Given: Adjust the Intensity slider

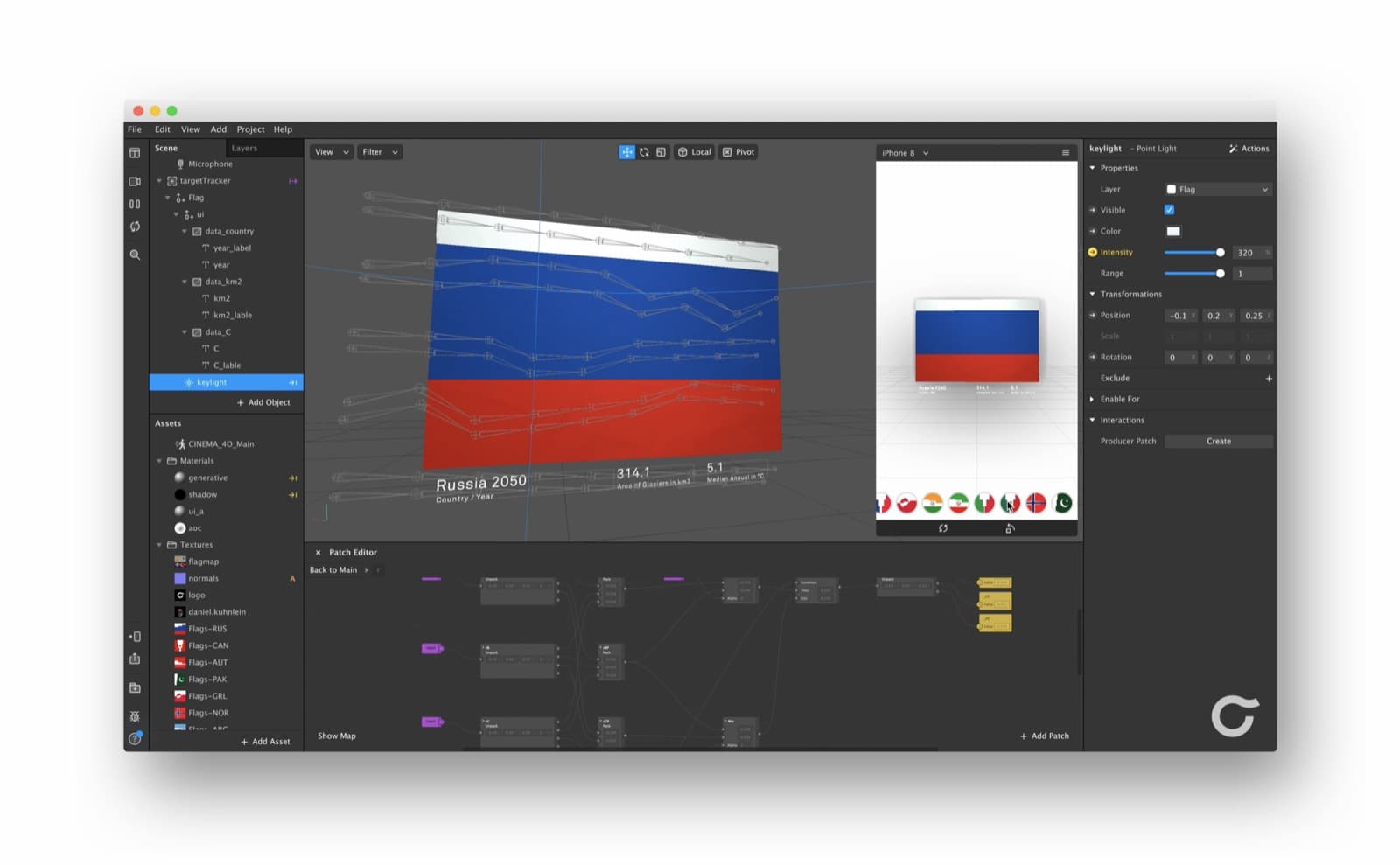Looking at the screenshot, I should coord(1193,252).
